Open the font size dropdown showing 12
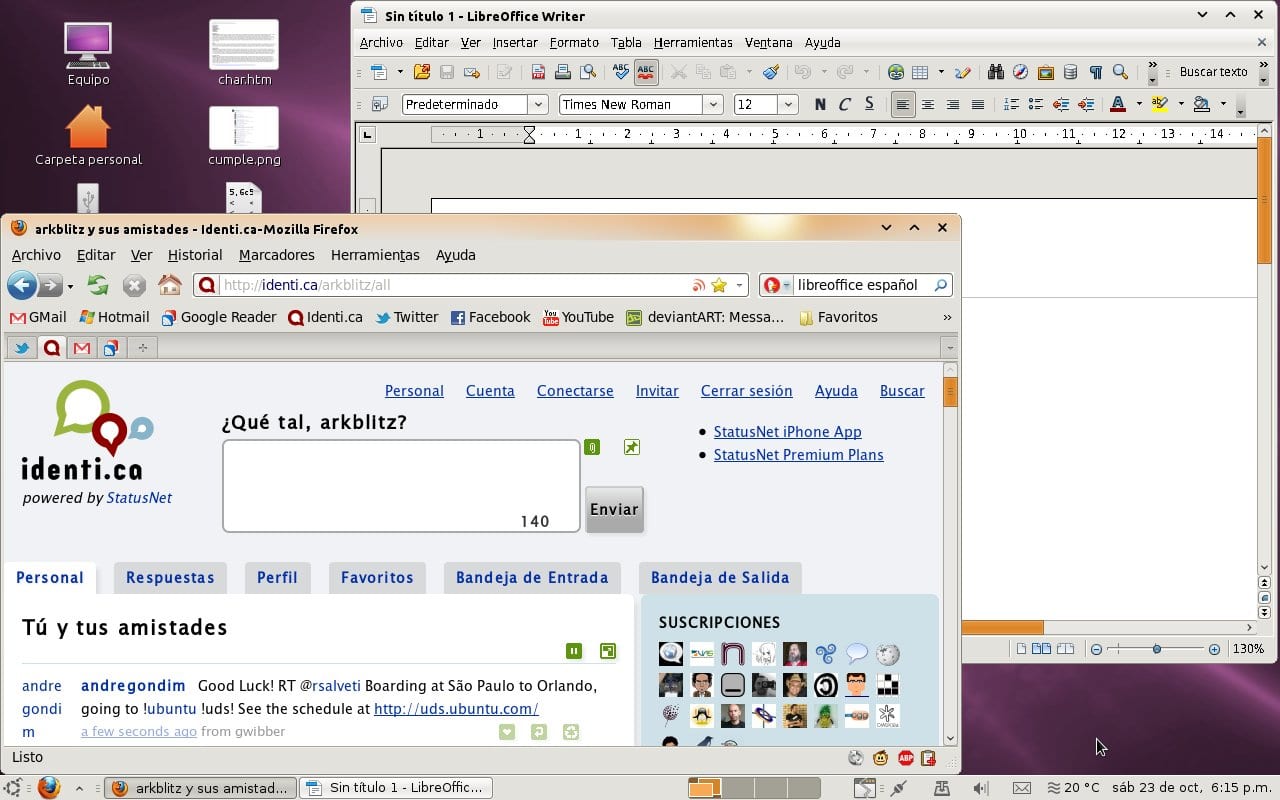Image resolution: width=1280 pixels, height=800 pixels. [787, 104]
